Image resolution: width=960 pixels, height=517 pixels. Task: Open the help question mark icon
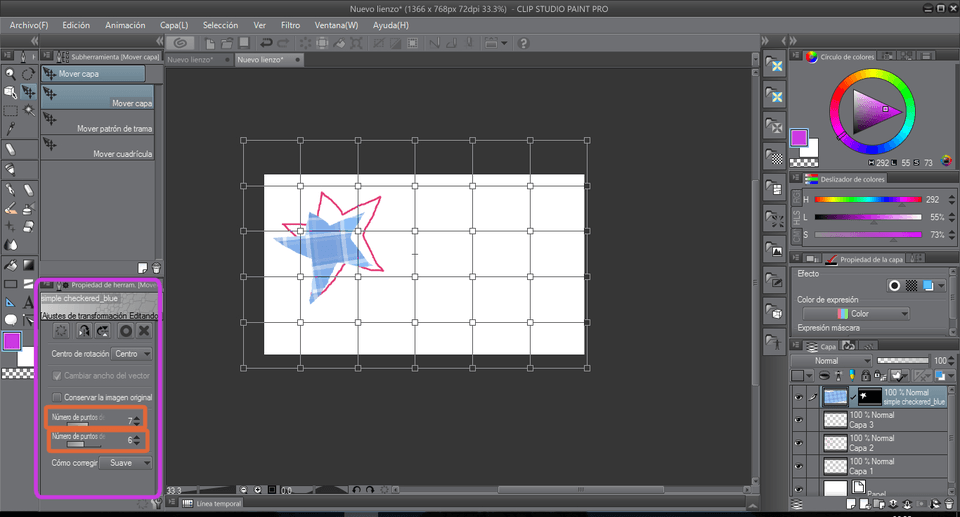523,42
